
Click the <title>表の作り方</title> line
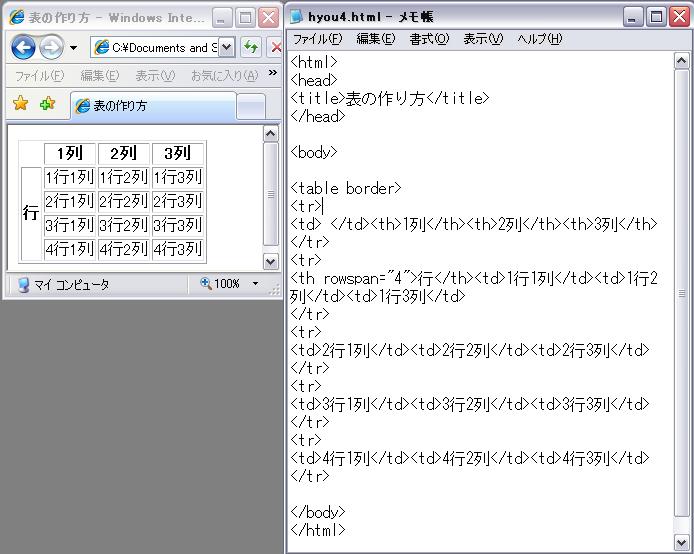point(390,98)
